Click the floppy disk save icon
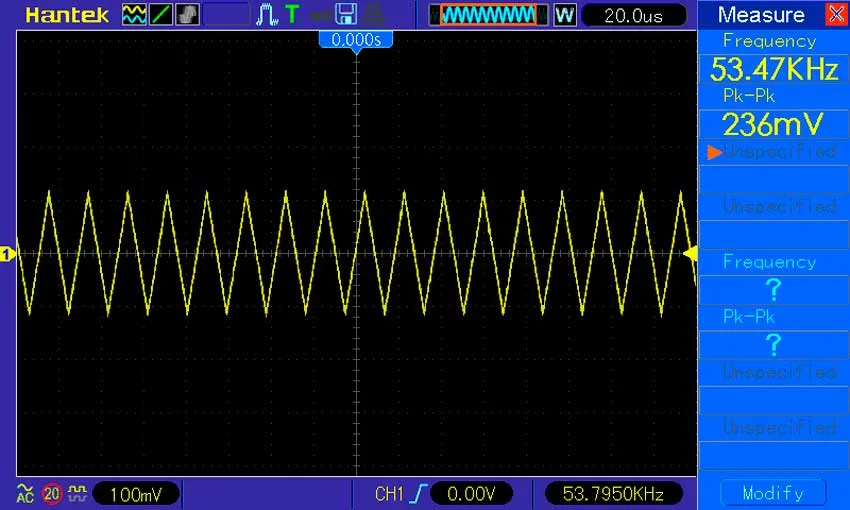 point(346,15)
